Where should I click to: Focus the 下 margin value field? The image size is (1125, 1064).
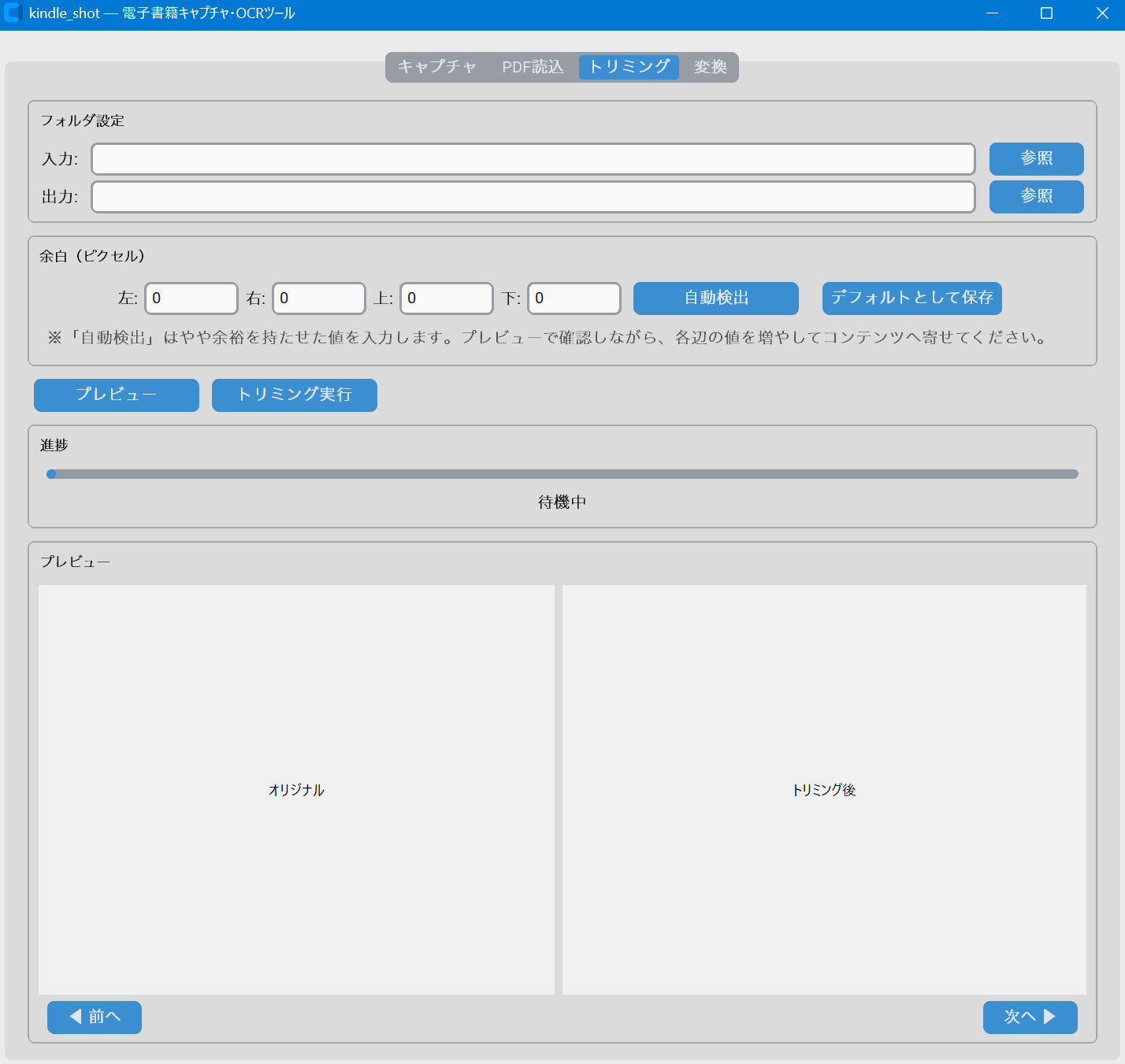pyautogui.click(x=574, y=298)
